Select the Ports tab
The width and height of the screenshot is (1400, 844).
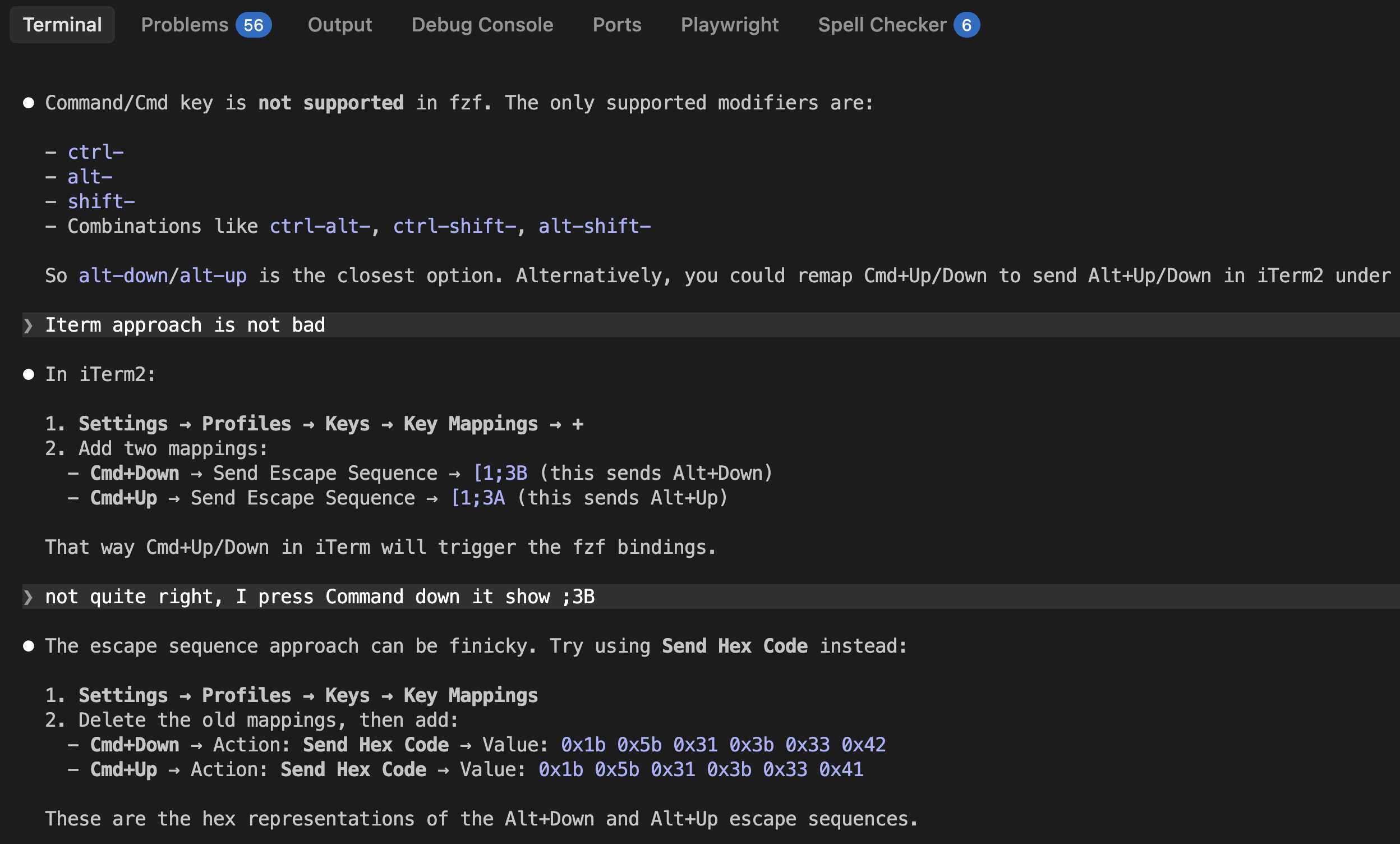[x=617, y=25]
